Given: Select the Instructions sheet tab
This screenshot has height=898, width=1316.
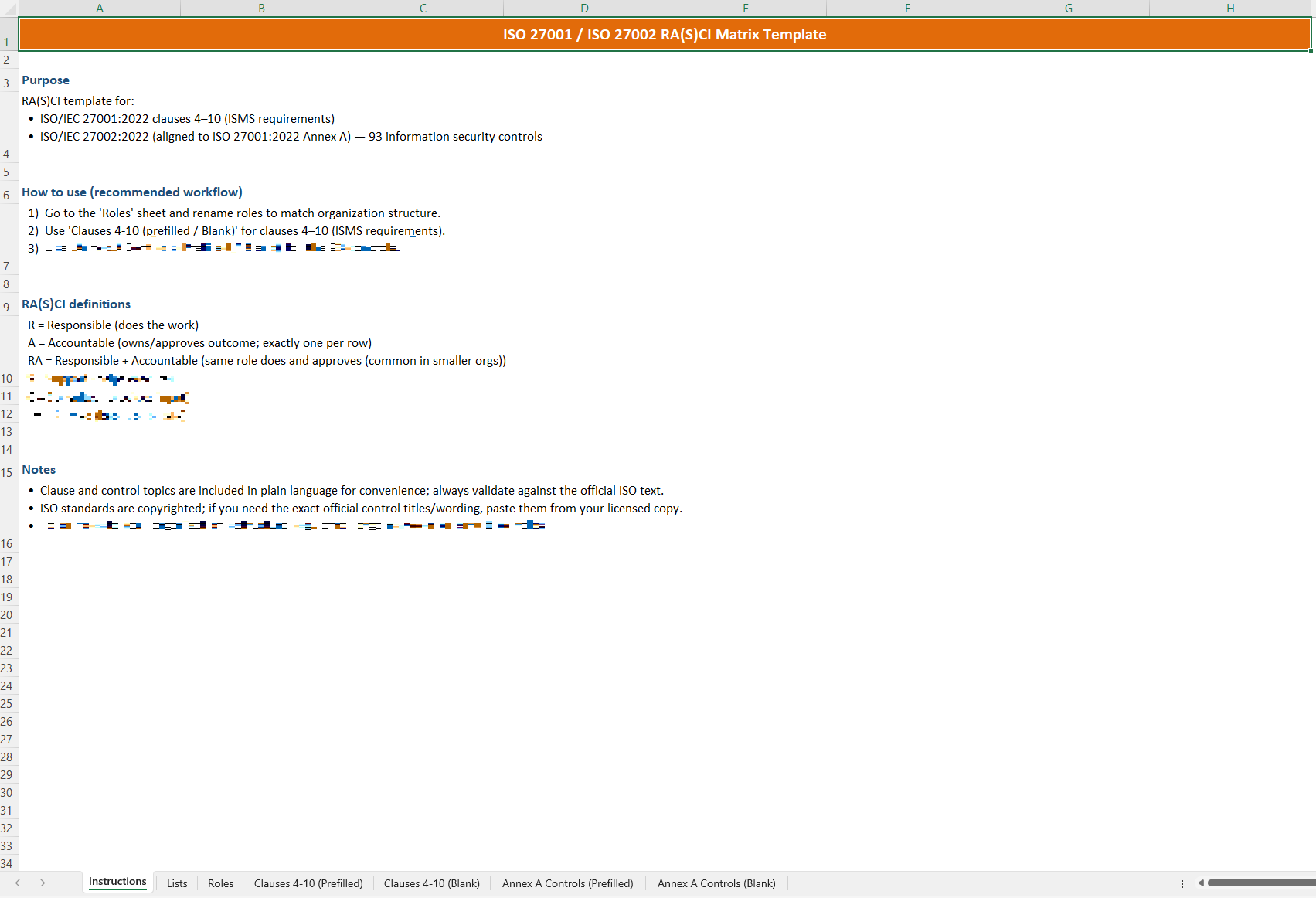Looking at the screenshot, I should point(117,882).
